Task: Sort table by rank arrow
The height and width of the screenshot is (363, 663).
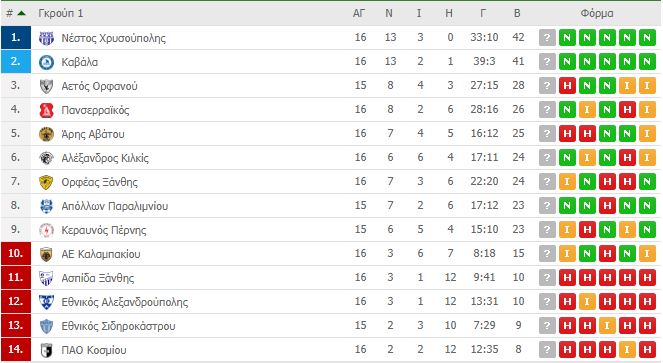Action: click(x=21, y=14)
